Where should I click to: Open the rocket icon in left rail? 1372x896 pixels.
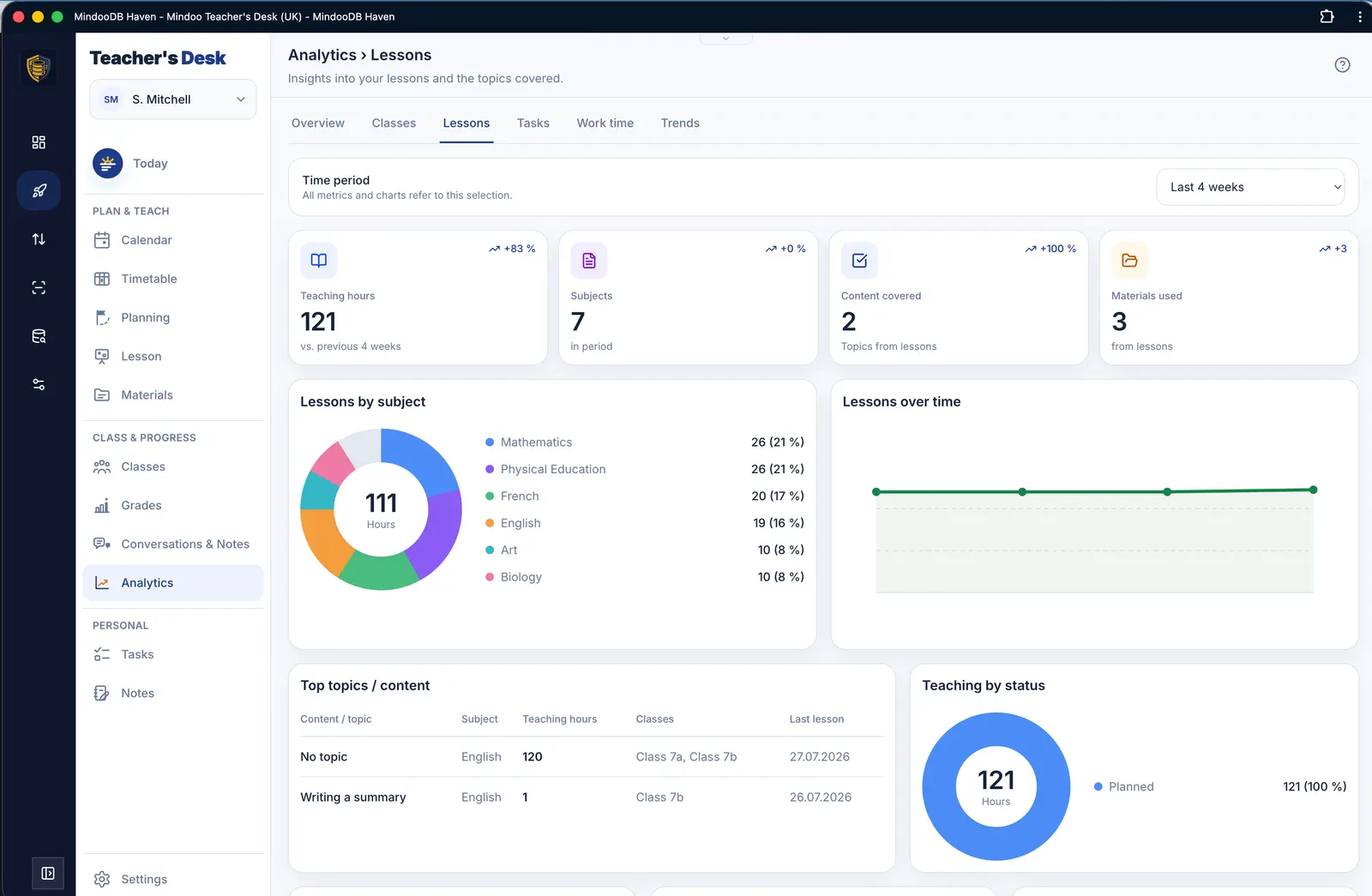[39, 190]
